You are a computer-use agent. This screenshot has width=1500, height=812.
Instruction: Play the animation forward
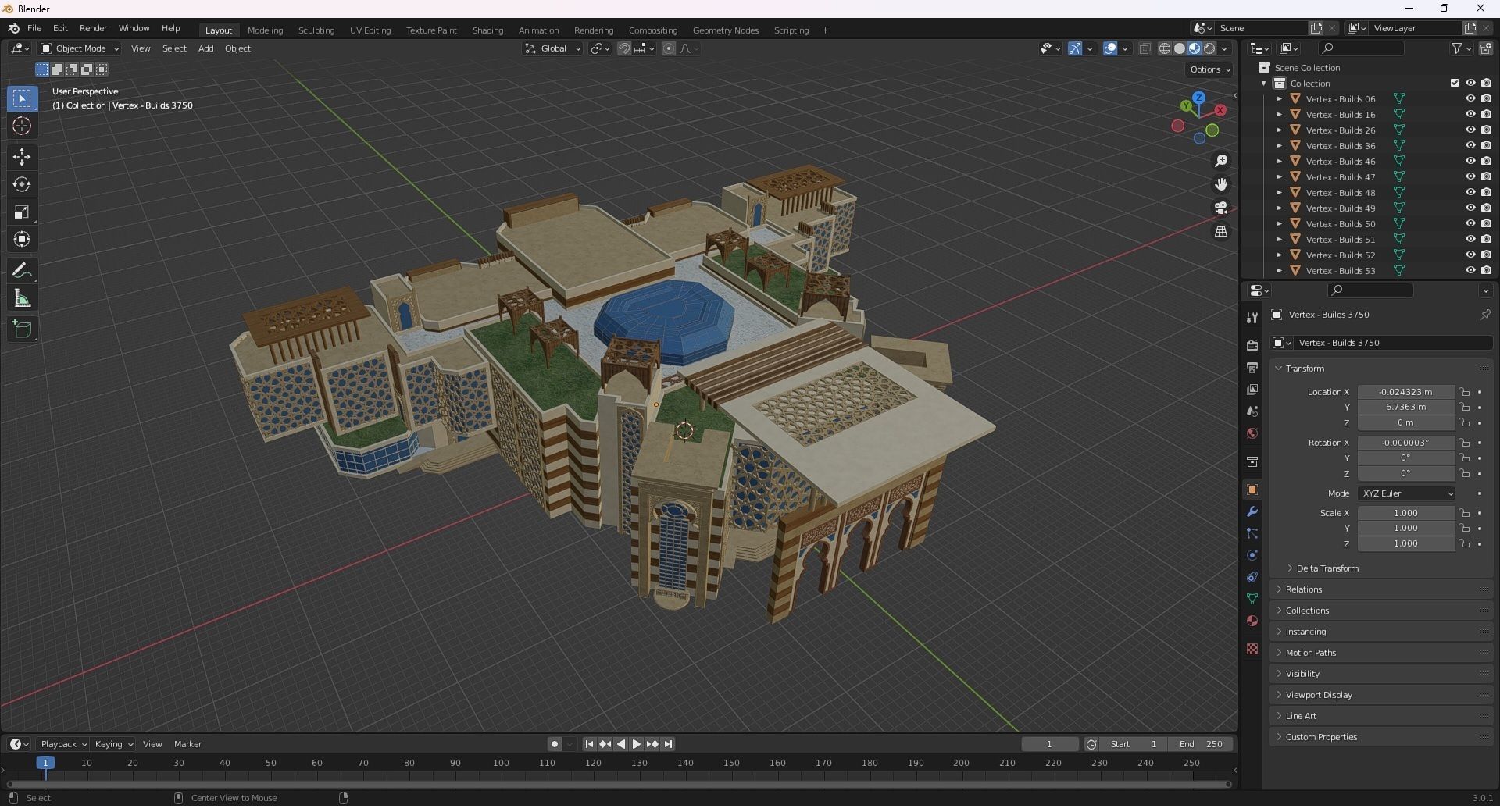(x=637, y=744)
